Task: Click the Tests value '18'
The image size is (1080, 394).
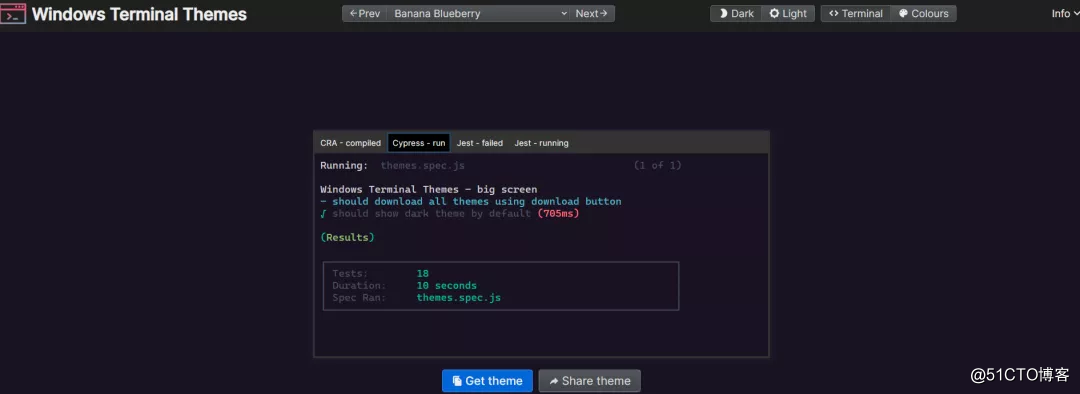Action: coord(423,273)
